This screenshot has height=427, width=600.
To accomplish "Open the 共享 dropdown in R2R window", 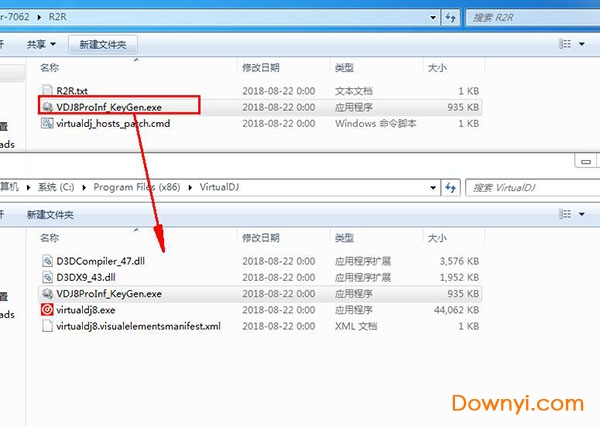I will tap(42, 44).
